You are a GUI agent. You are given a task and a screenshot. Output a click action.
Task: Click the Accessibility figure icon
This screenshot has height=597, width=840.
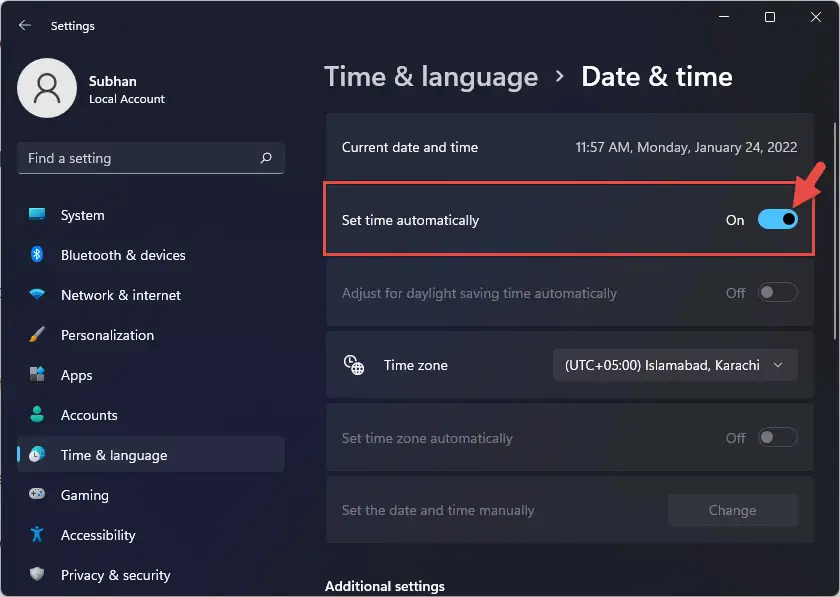pos(37,534)
